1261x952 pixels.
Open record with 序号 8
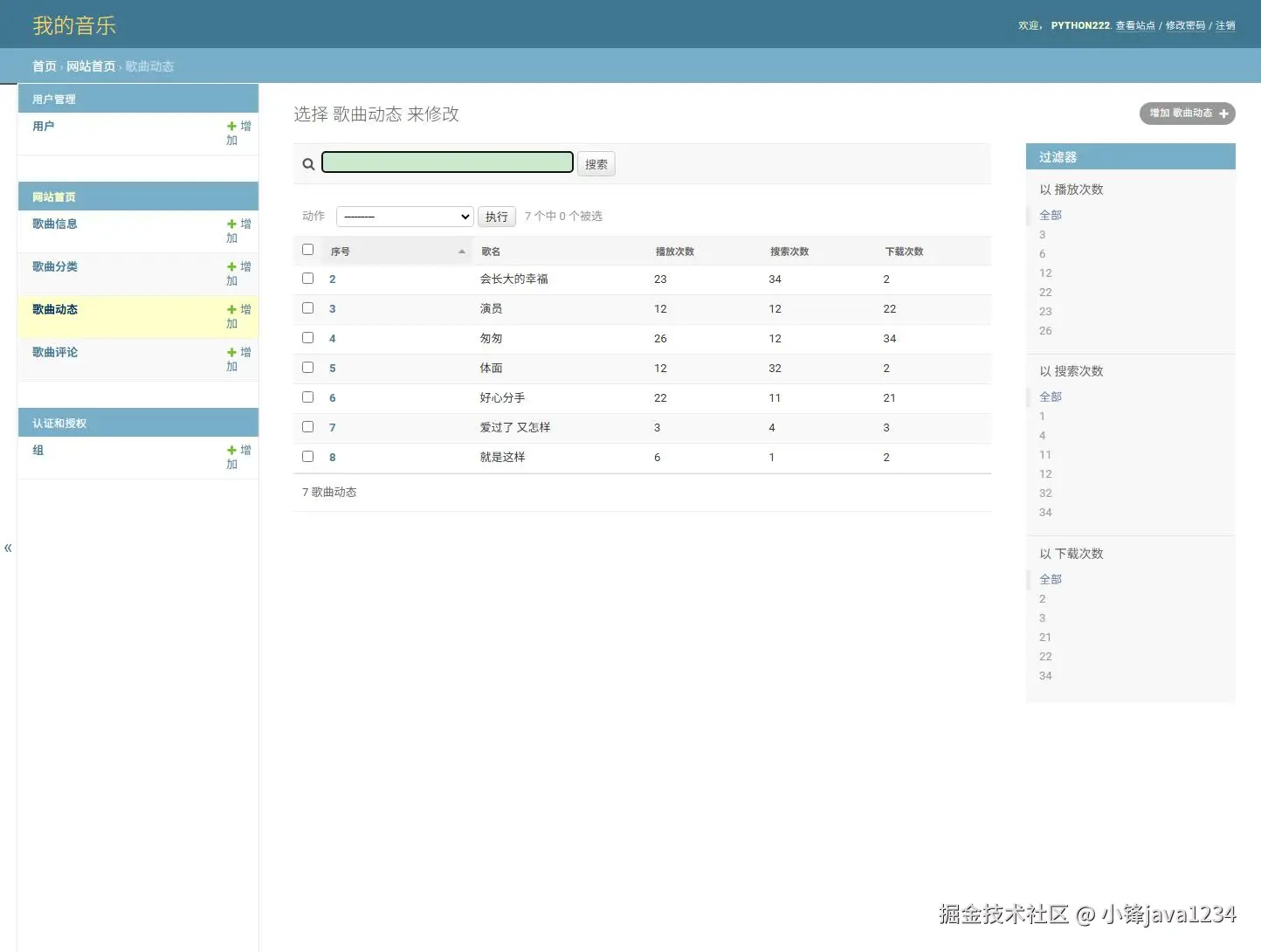[333, 458]
